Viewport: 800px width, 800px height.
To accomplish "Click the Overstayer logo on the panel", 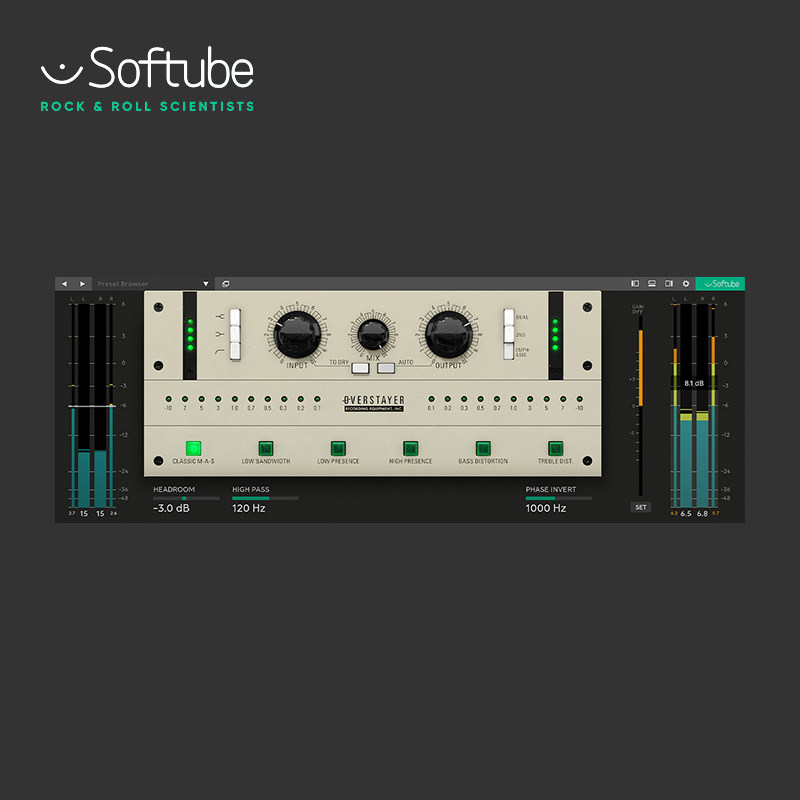I will pyautogui.click(x=374, y=403).
